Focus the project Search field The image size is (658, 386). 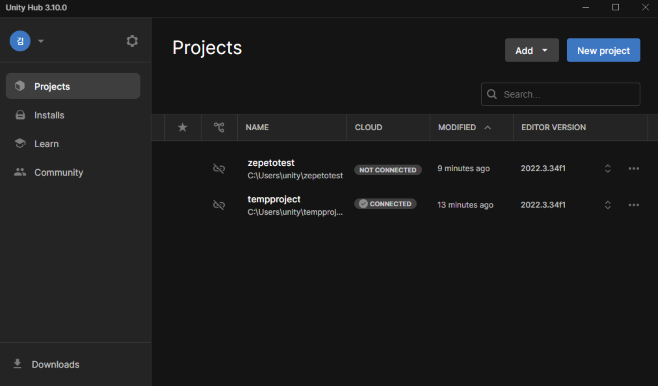coord(561,94)
